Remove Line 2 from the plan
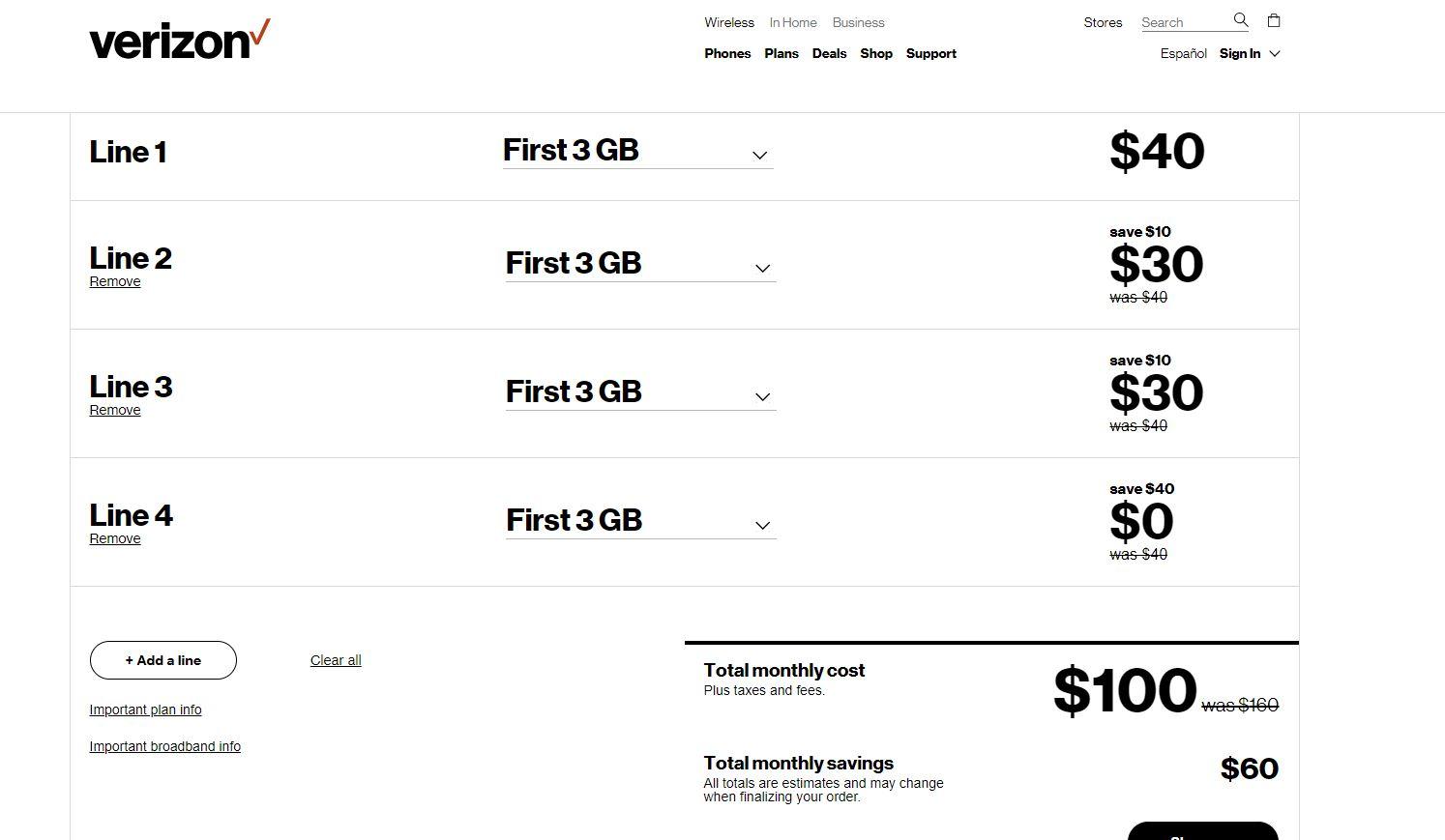 pyautogui.click(x=115, y=282)
